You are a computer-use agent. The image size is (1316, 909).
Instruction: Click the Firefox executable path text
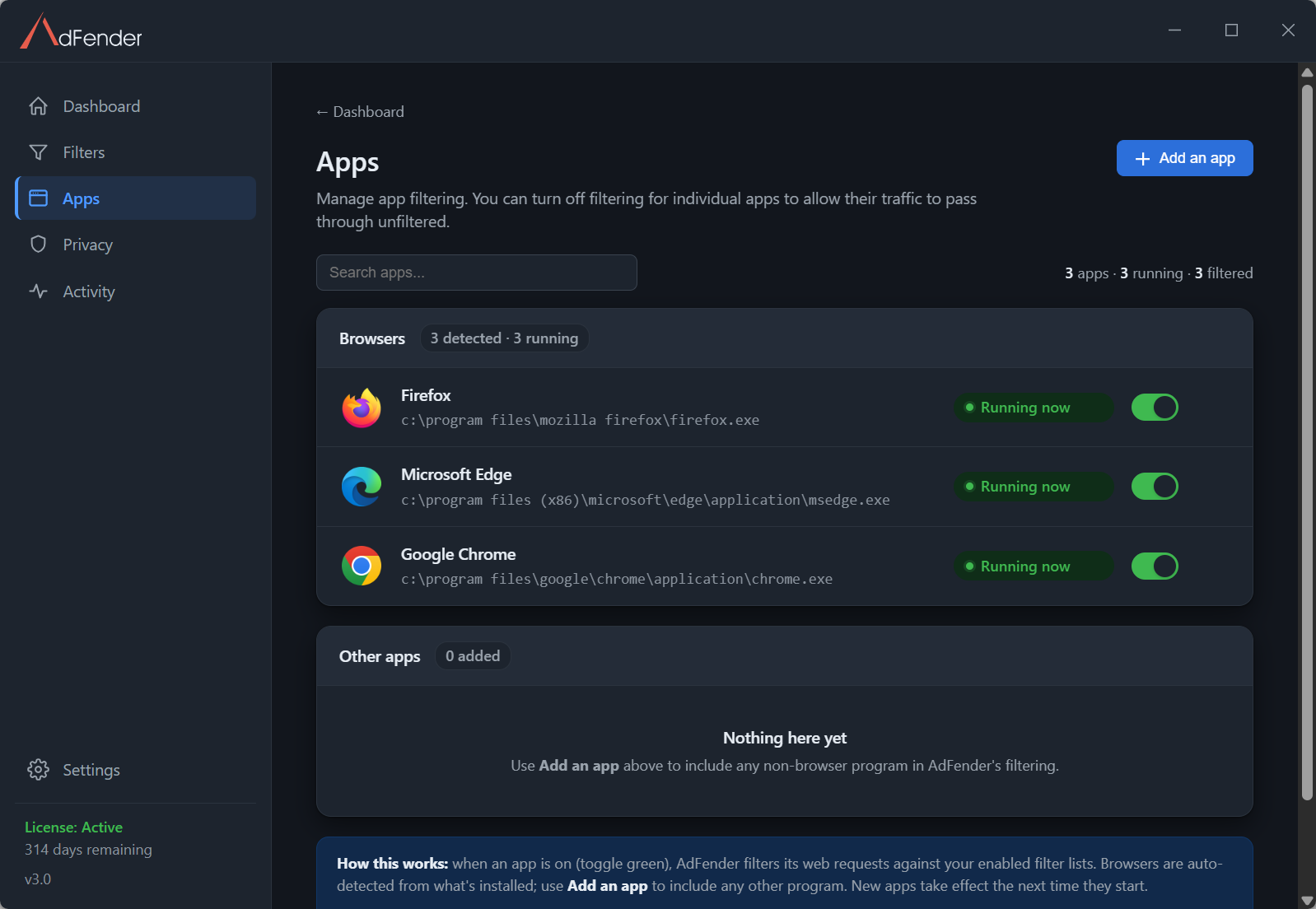point(580,420)
